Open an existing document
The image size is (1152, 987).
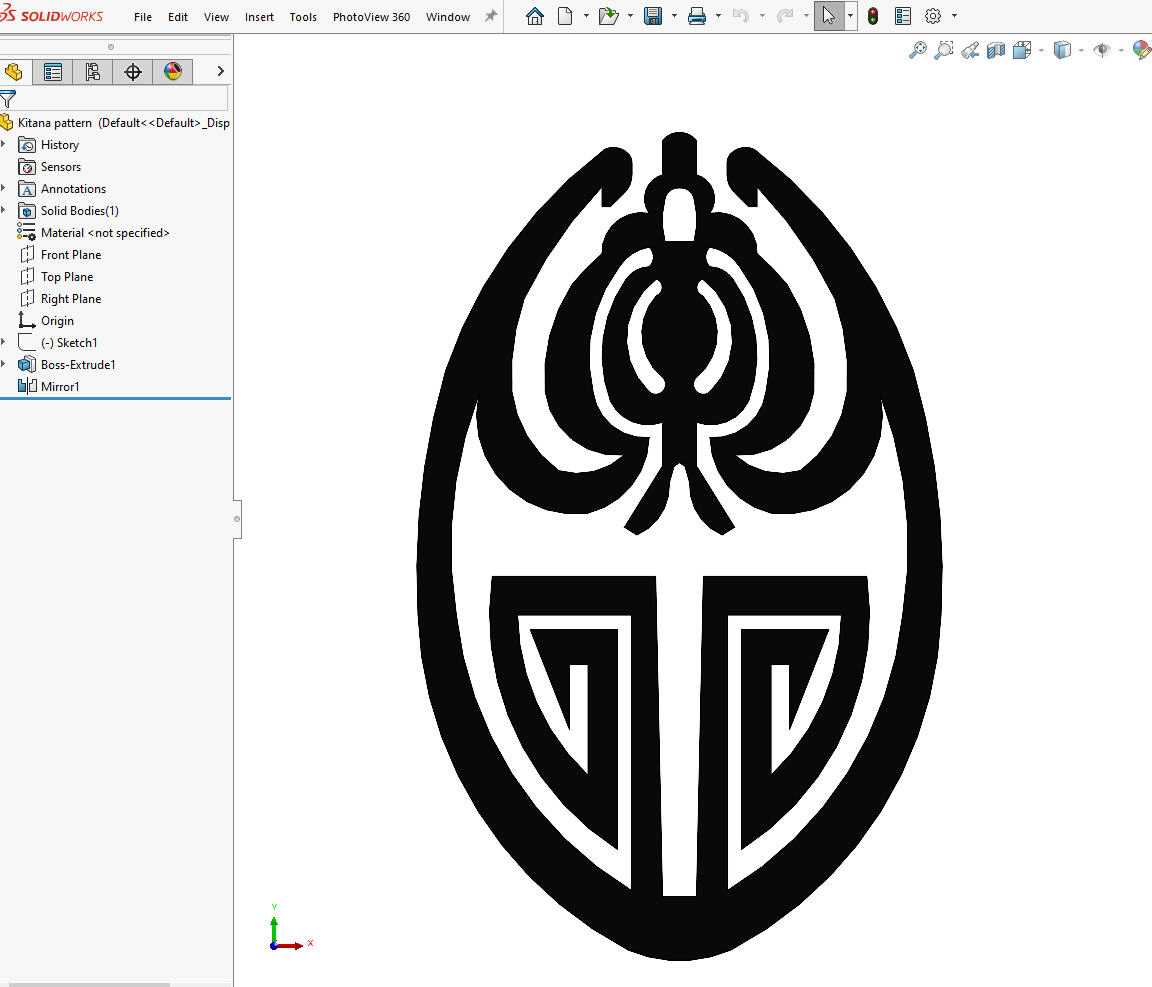click(x=608, y=16)
